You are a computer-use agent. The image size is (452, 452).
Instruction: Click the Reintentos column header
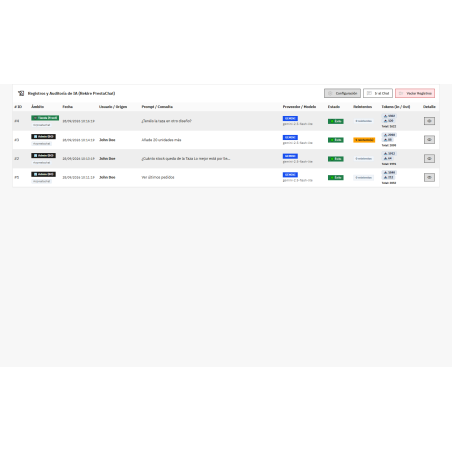[x=363, y=107]
